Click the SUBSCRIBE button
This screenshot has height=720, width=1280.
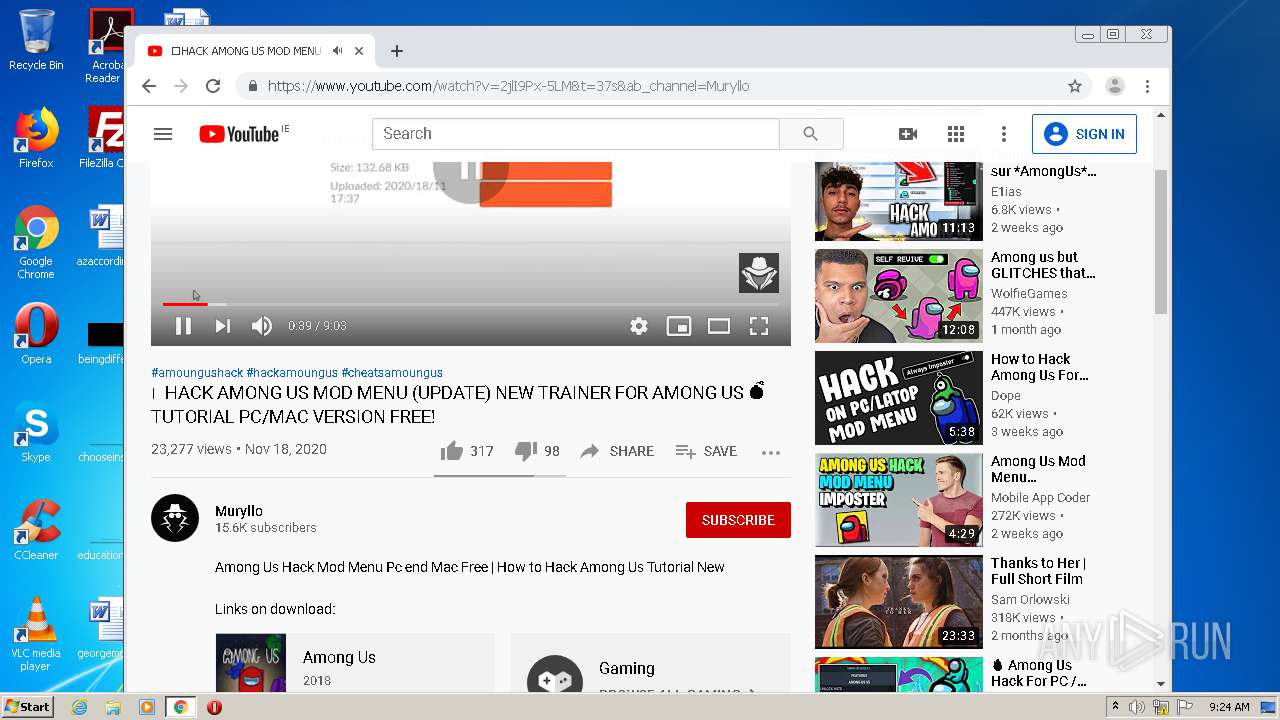click(738, 520)
